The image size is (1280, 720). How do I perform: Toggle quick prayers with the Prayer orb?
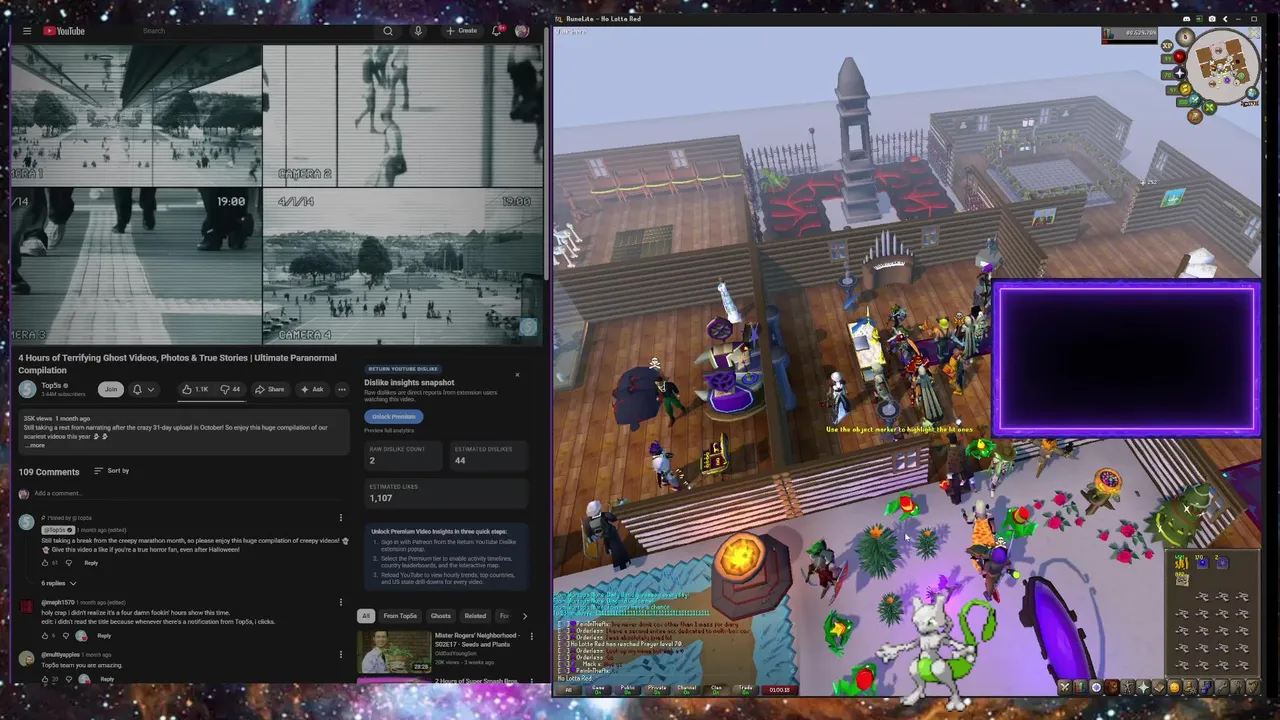[1180, 74]
